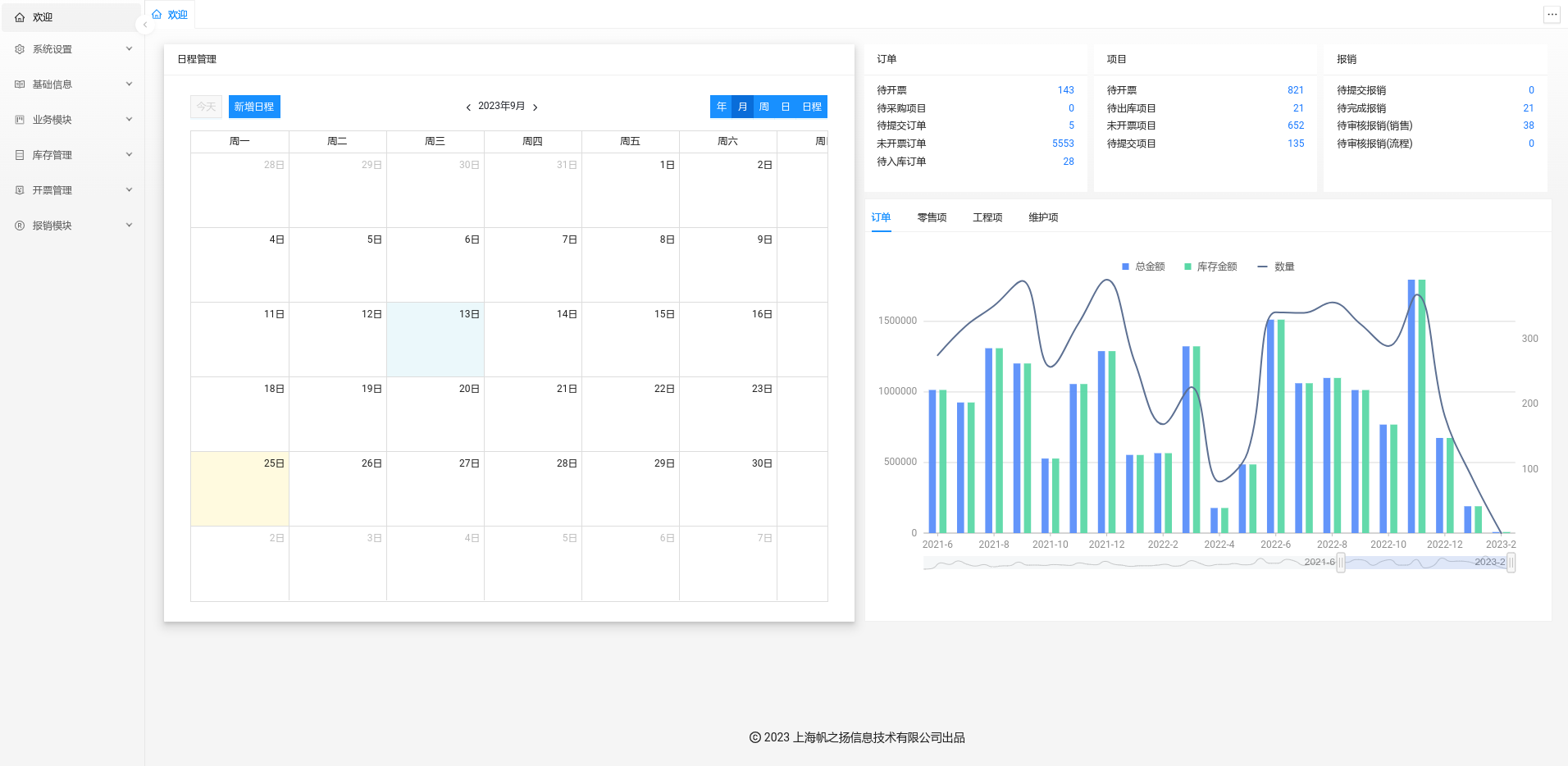1568x766 pixels.
Task: Expand the 库存管理 menu chevron
Action: click(129, 155)
